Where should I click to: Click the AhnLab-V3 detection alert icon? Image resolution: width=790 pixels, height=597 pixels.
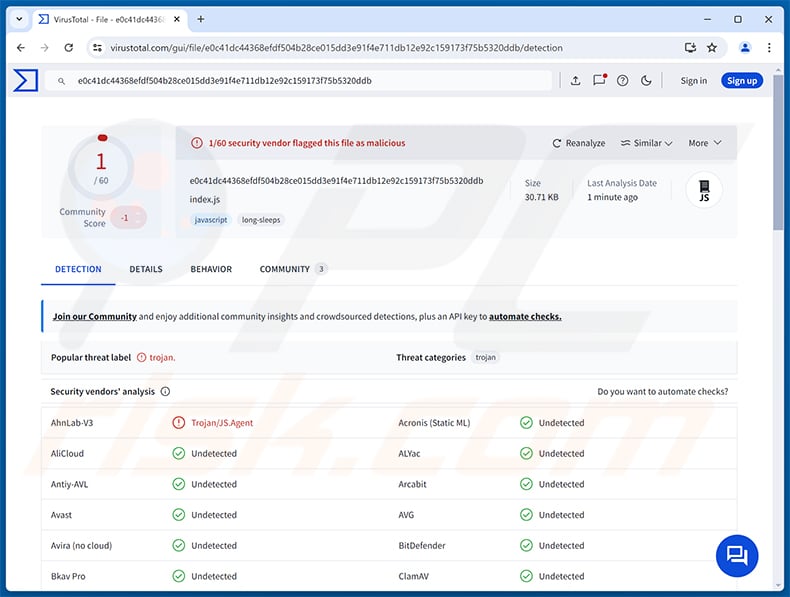point(178,423)
